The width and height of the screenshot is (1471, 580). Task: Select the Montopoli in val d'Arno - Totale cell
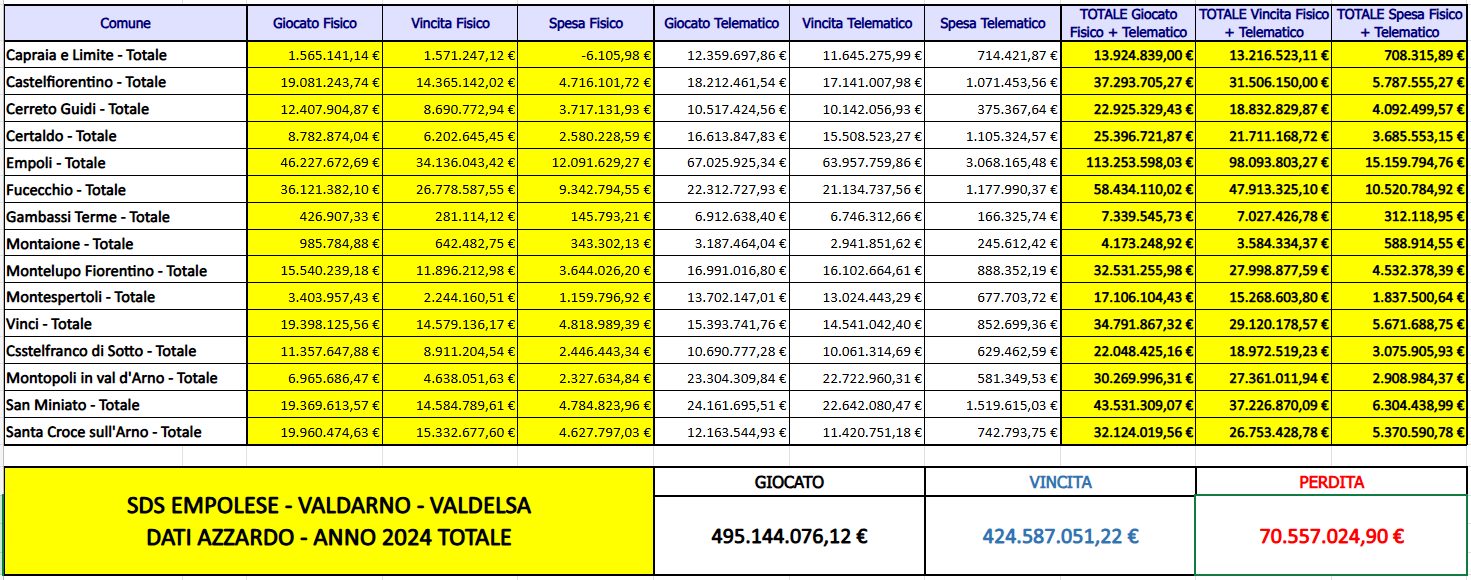[x=112, y=378]
